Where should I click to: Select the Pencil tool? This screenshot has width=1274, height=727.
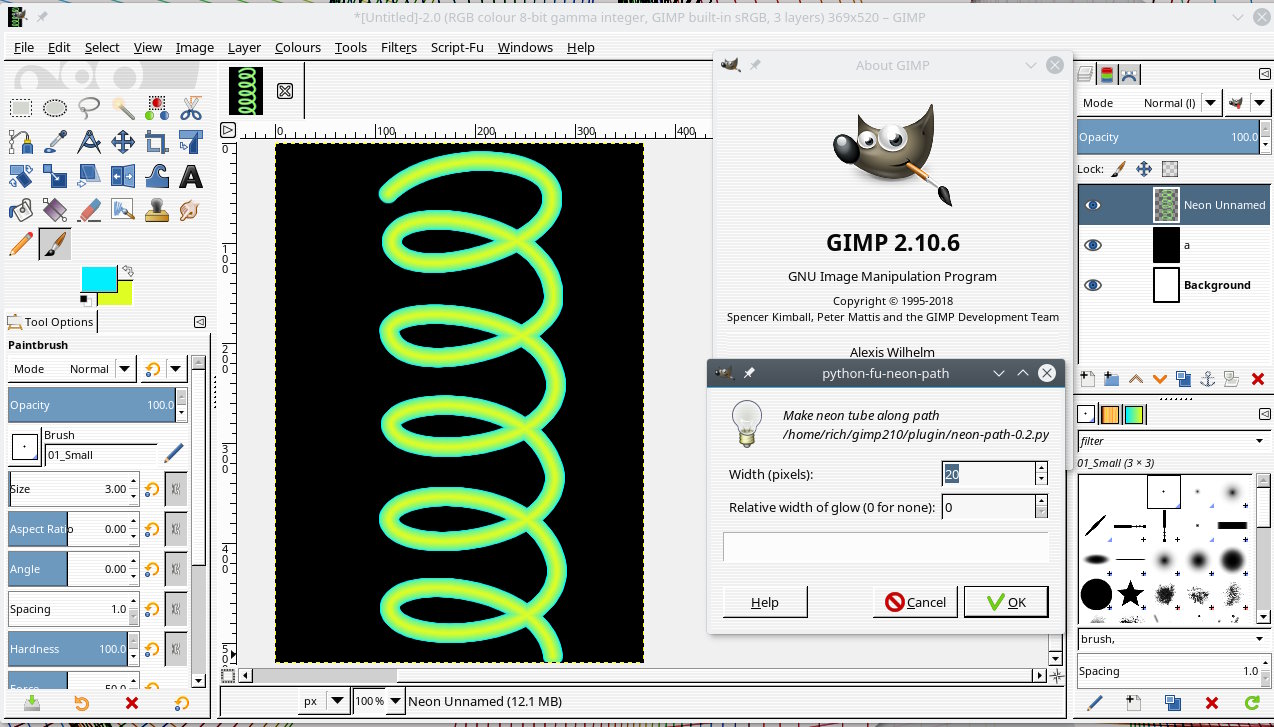click(x=21, y=244)
